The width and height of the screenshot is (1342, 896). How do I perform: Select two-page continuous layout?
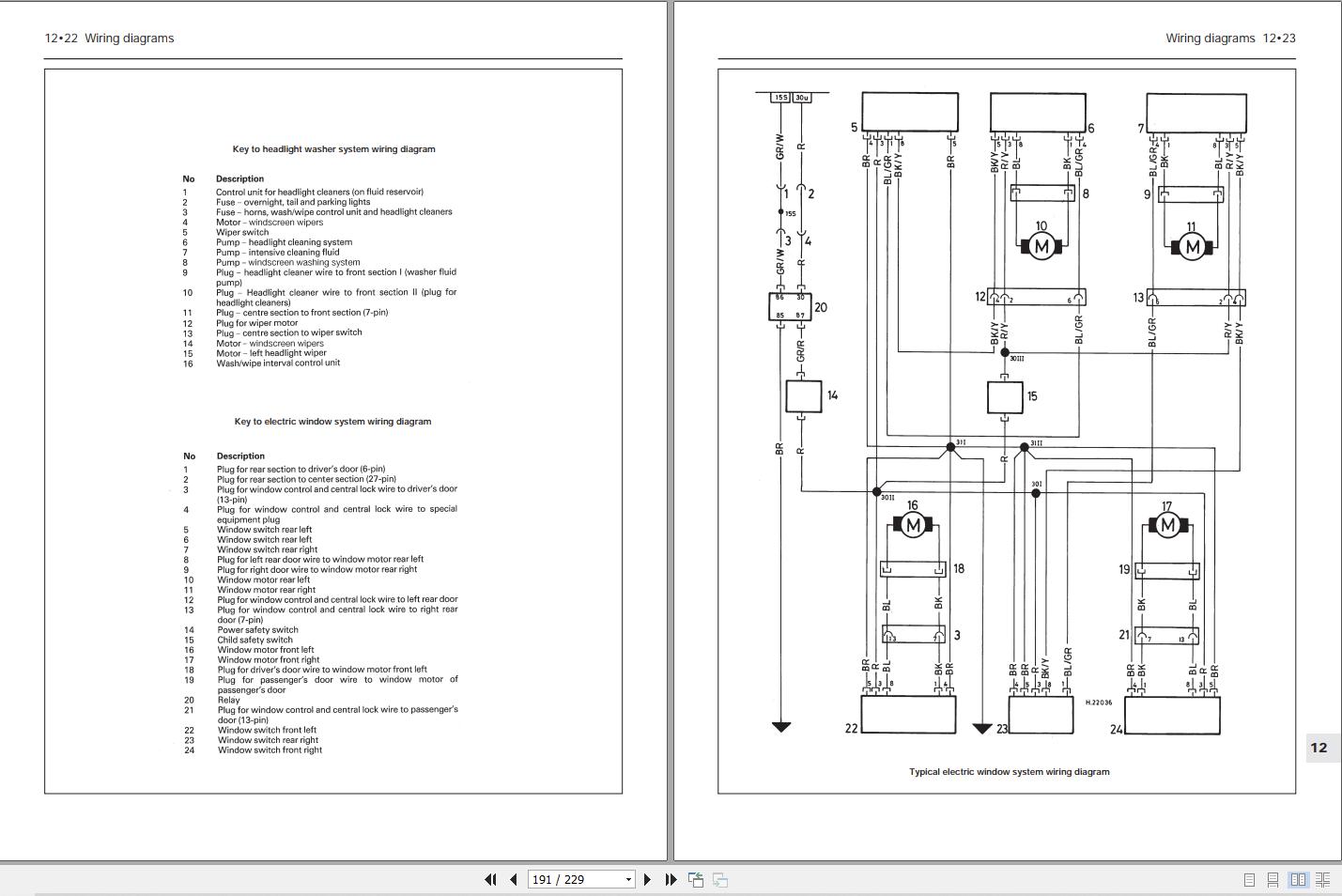pyautogui.click(x=1322, y=880)
